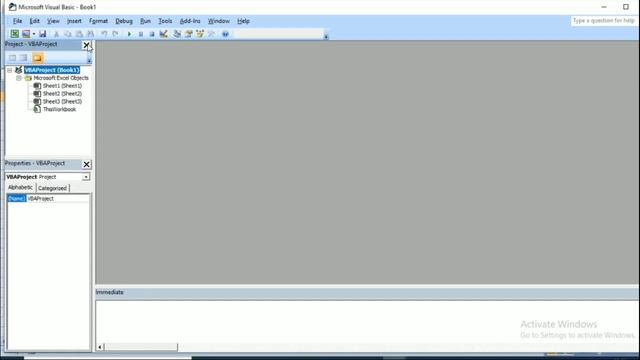
Task: Click the Break pause icon
Action: pyautogui.click(x=141, y=34)
